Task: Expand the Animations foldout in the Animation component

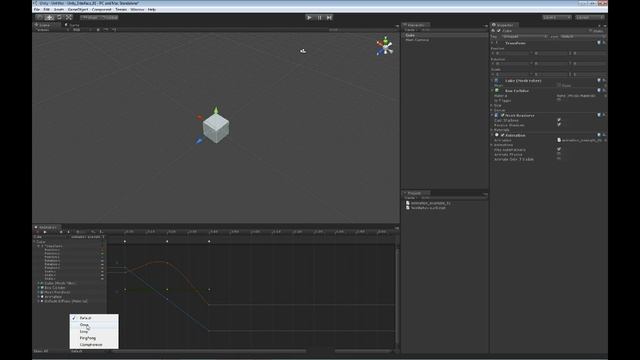Action: pos(492,145)
